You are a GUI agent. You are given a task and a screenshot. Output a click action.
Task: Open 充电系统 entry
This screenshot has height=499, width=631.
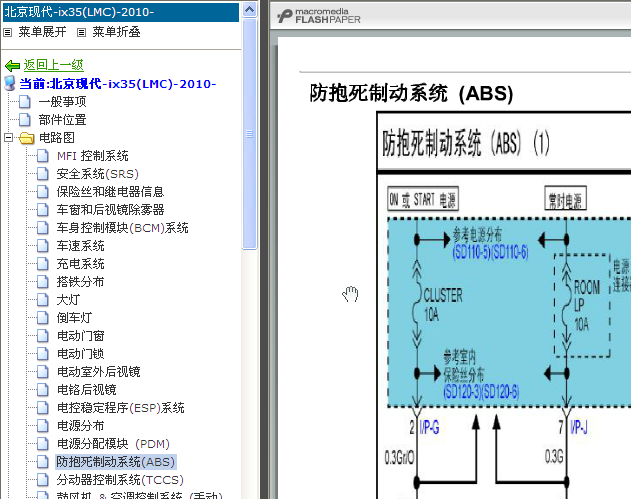80,264
